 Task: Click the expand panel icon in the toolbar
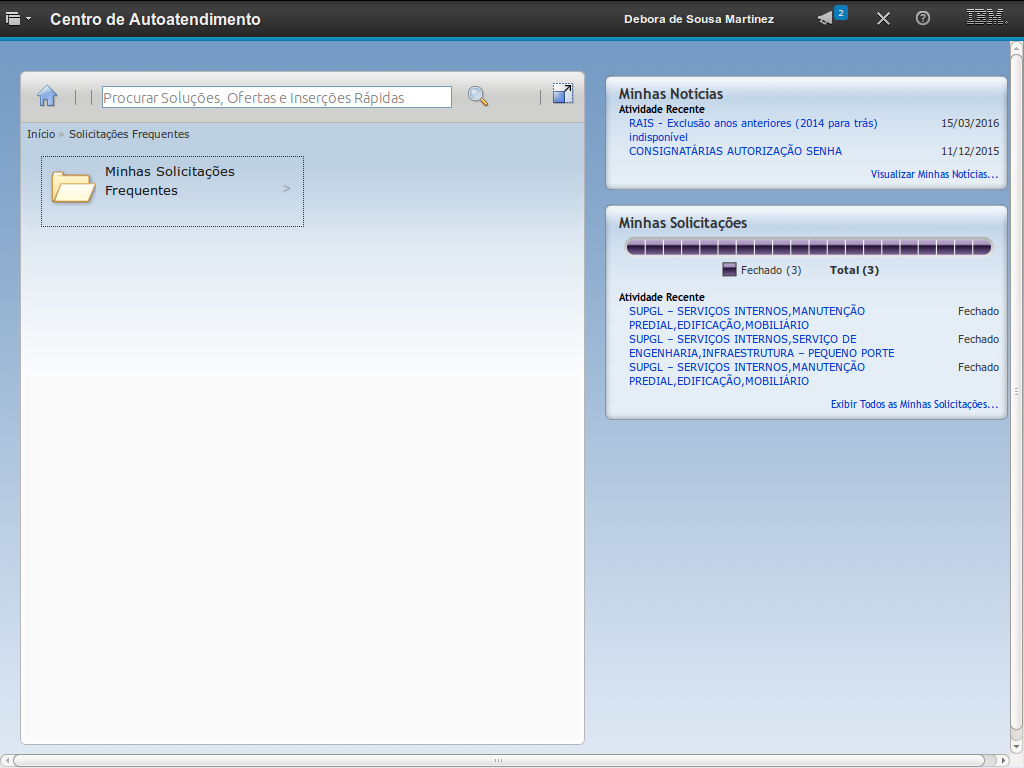point(563,94)
